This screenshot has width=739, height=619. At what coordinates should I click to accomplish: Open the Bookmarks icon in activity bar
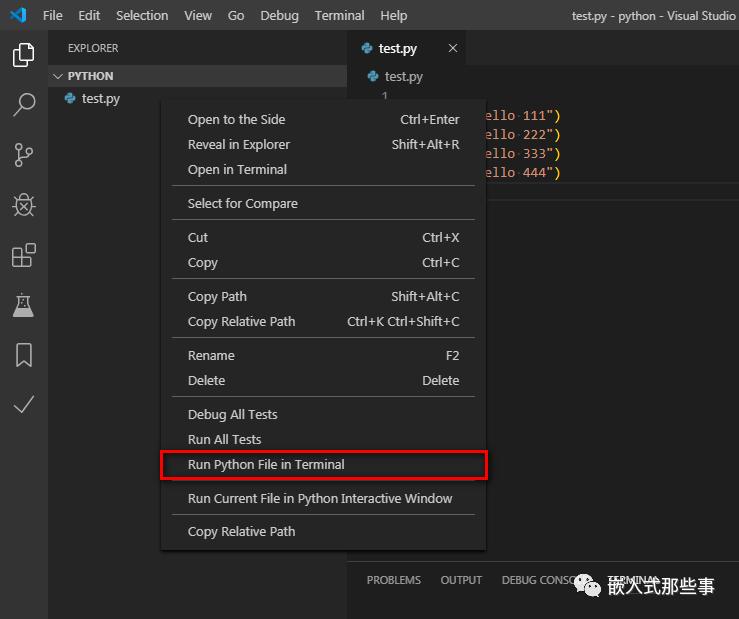[24, 355]
